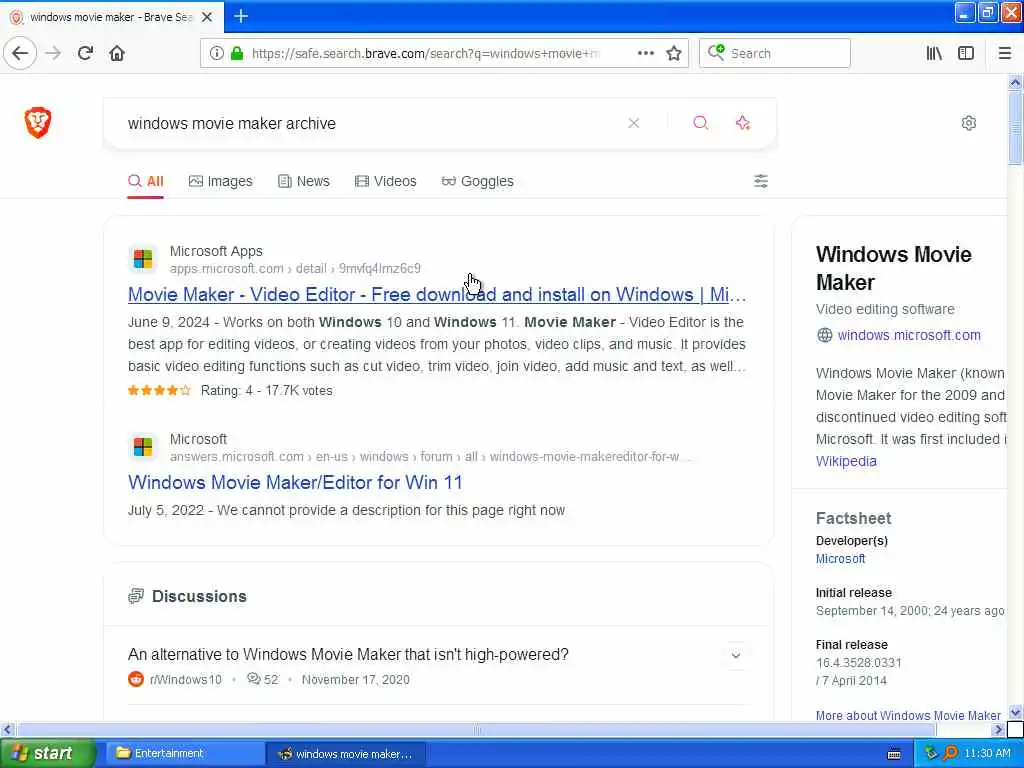1024x768 pixels.
Task: Click the answers.microsoft.com result favicon
Action: click(x=143, y=447)
